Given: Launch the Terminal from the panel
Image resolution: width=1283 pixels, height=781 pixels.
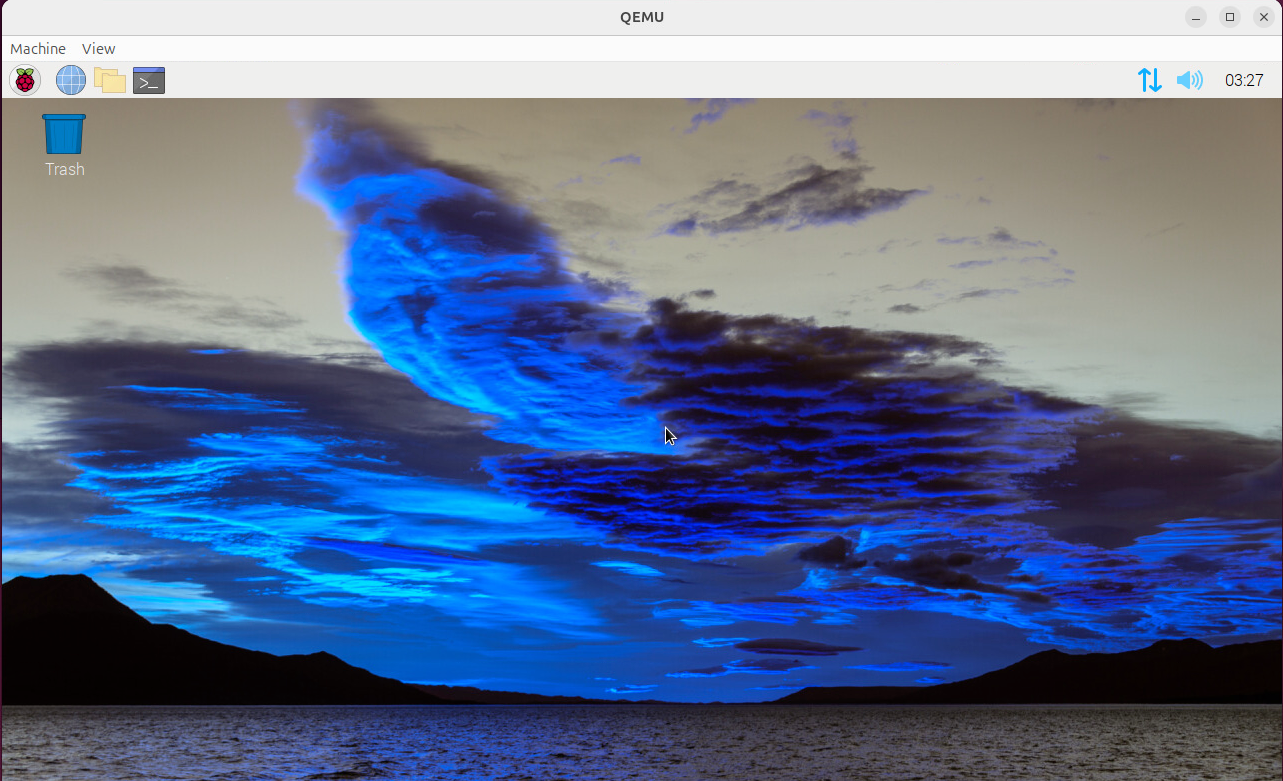Looking at the screenshot, I should coord(149,80).
